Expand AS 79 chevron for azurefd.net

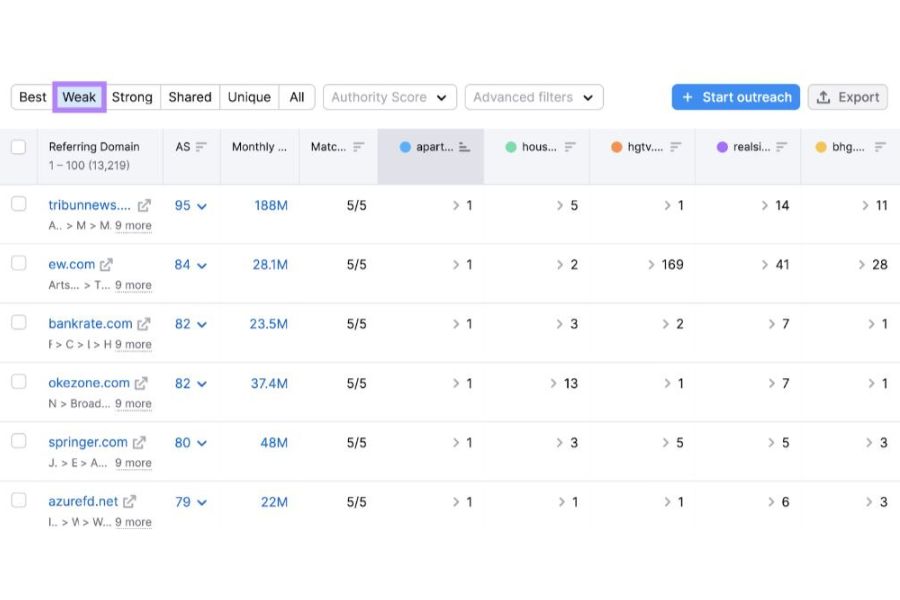point(201,502)
